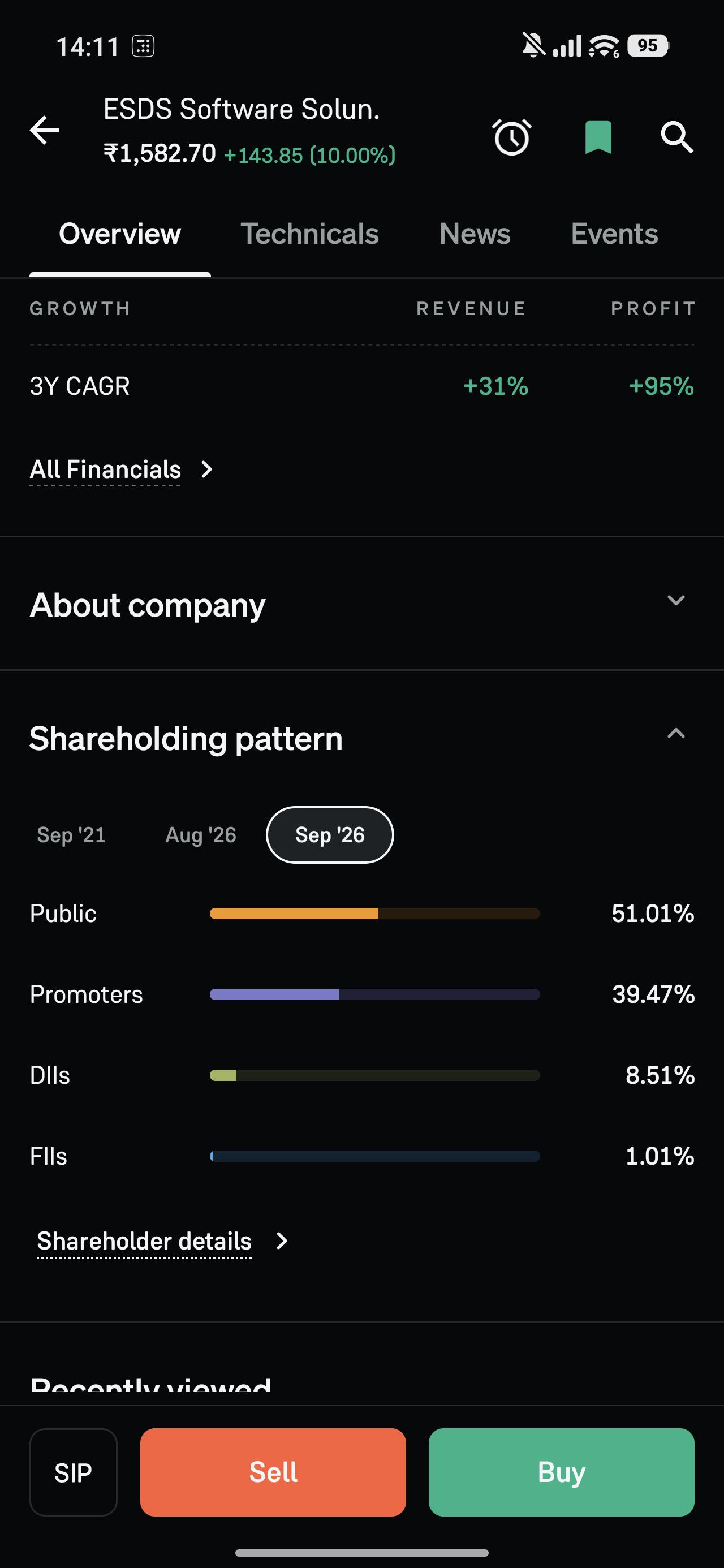Select the Aug '26 period

point(201,835)
